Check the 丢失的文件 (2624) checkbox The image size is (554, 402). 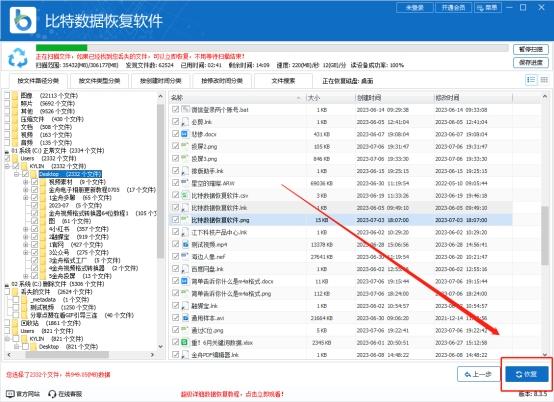(7, 292)
